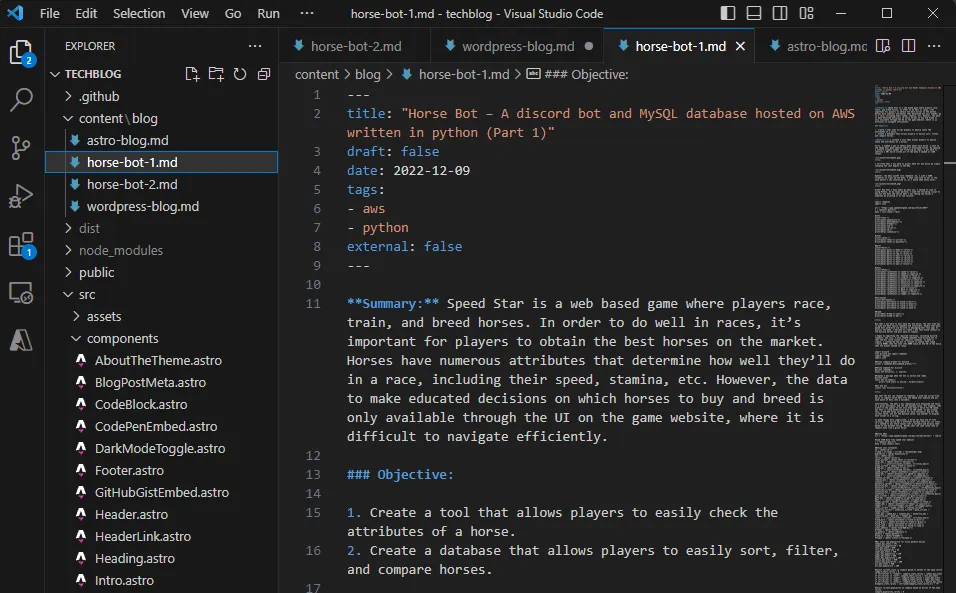956x593 pixels.
Task: Click the 'date: 2022-12-09' line
Action: click(x=408, y=171)
